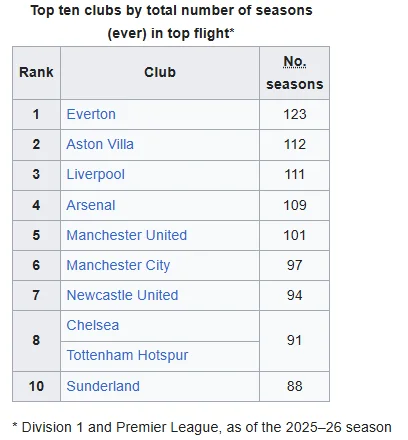Image resolution: width=408 pixels, height=440 pixels.
Task: Click the Sunderland club link
Action: (x=103, y=386)
